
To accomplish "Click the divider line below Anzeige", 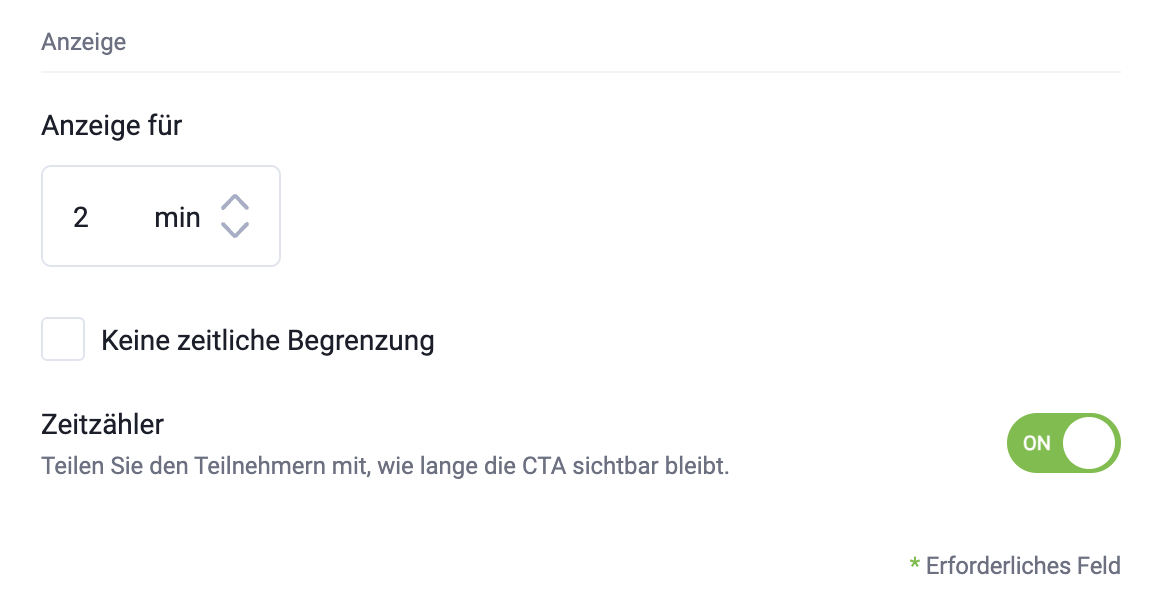I will pyautogui.click(x=580, y=72).
